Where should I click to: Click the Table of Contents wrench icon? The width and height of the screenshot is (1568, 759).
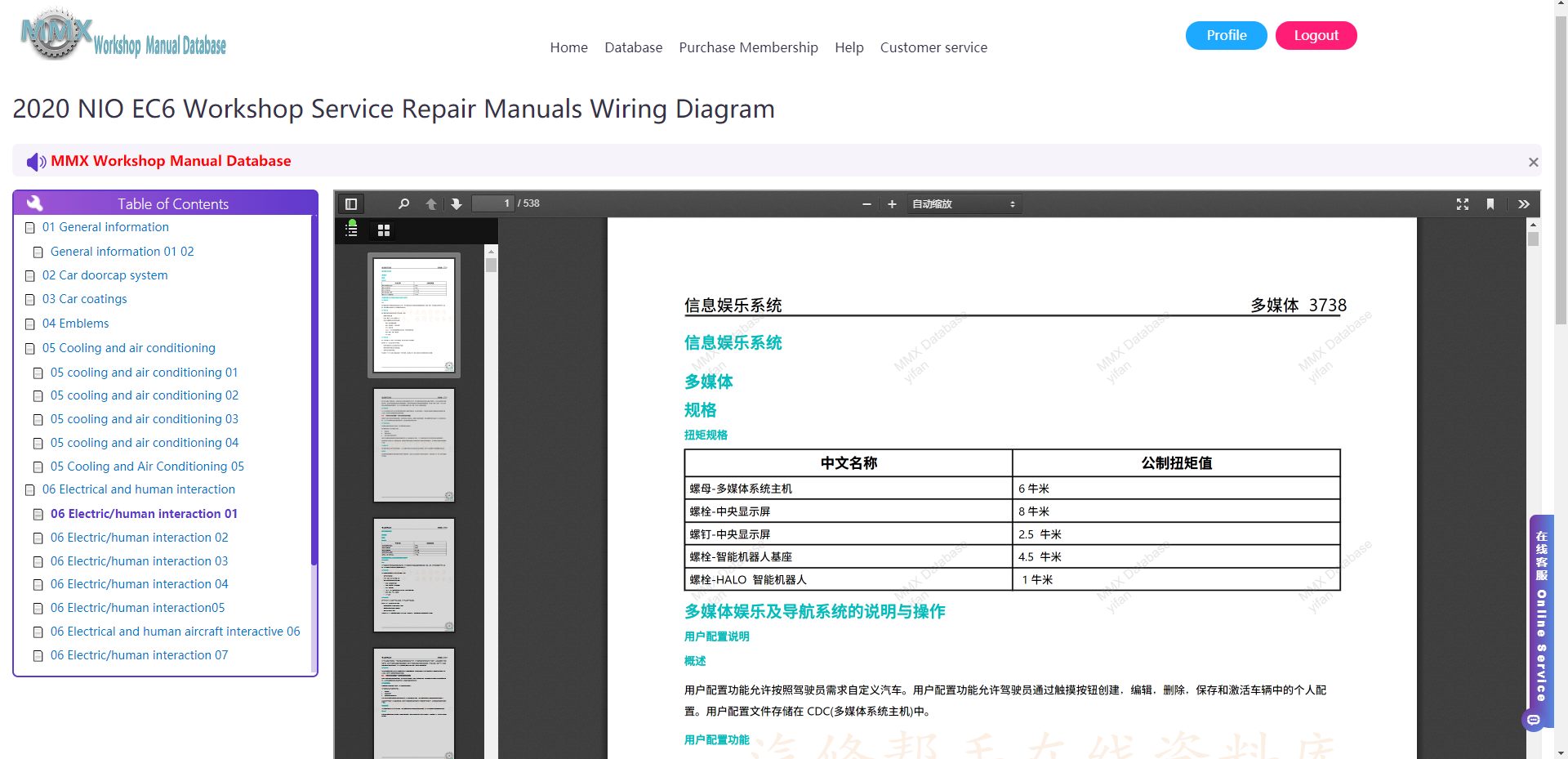pyautogui.click(x=35, y=203)
